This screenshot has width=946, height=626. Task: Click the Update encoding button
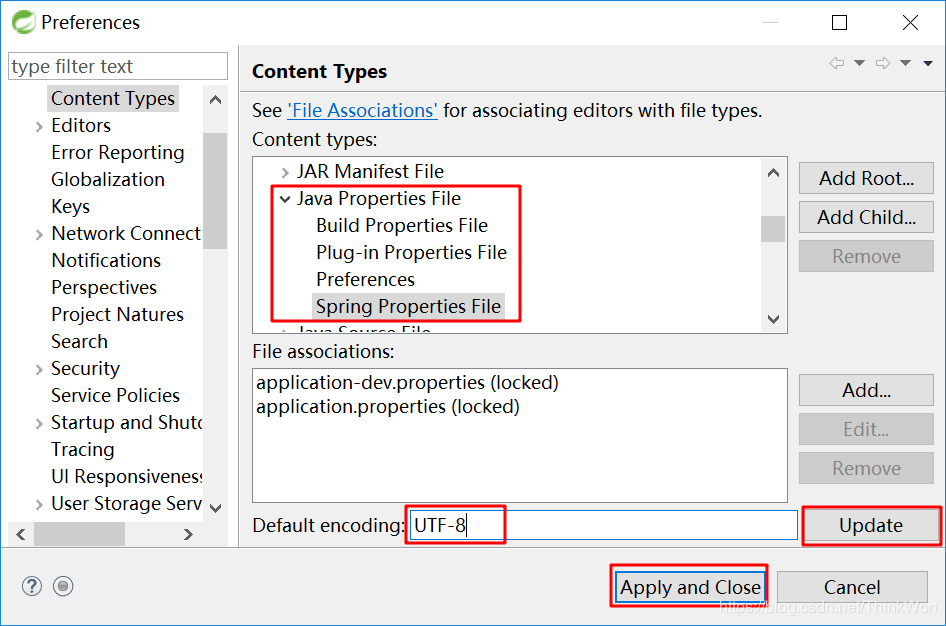tap(871, 525)
